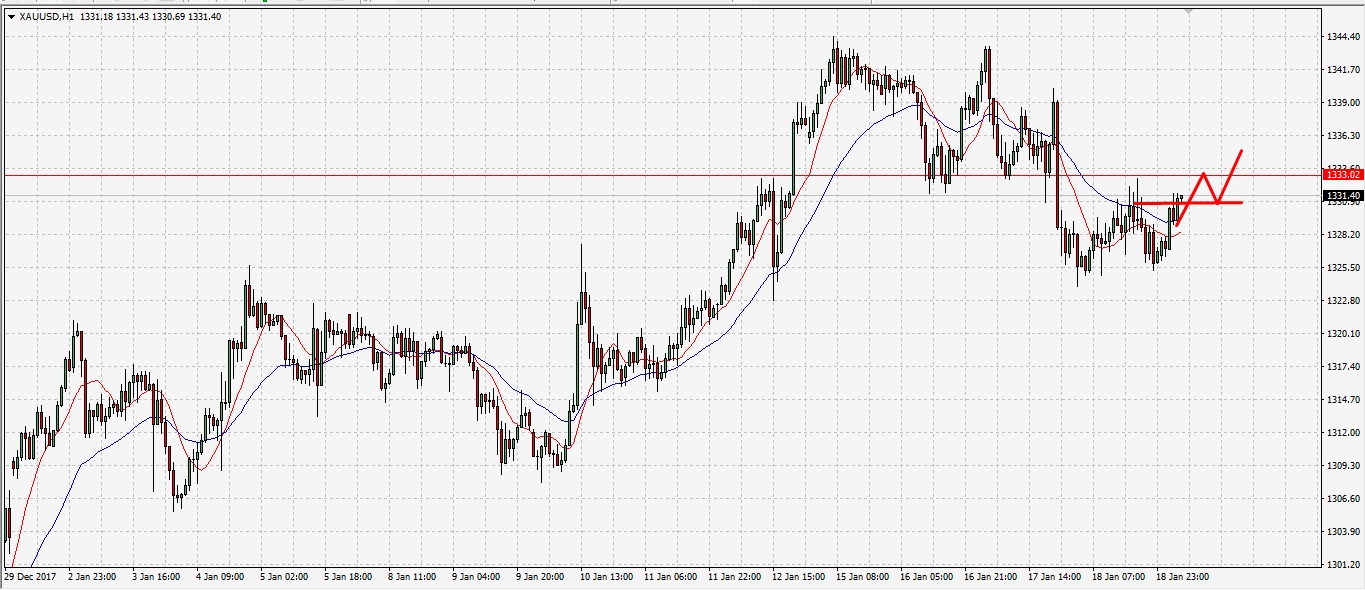The width and height of the screenshot is (1365, 590).
Task: Click the 4 Jan 09:00 time label
Action: [x=219, y=577]
